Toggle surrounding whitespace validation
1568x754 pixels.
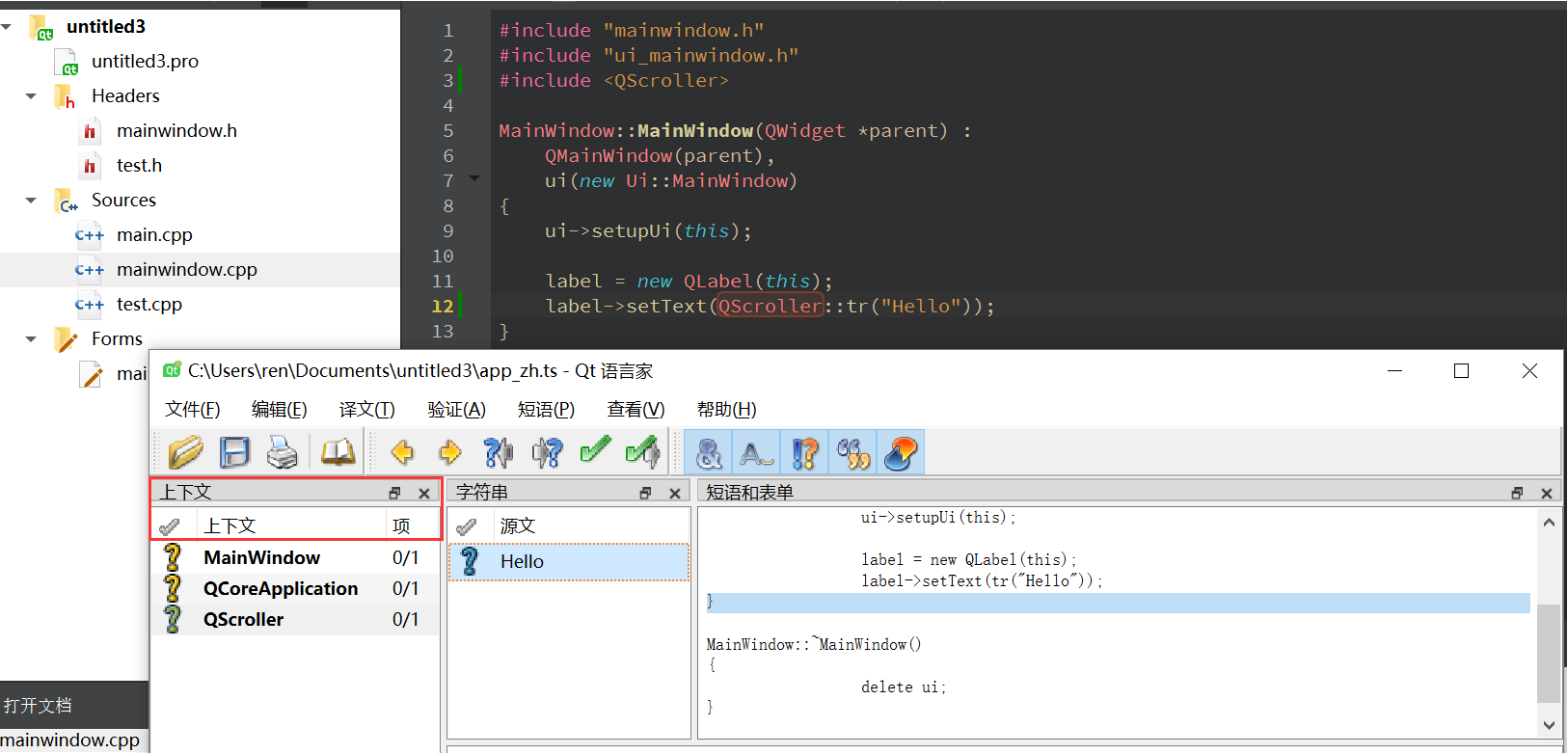[757, 452]
